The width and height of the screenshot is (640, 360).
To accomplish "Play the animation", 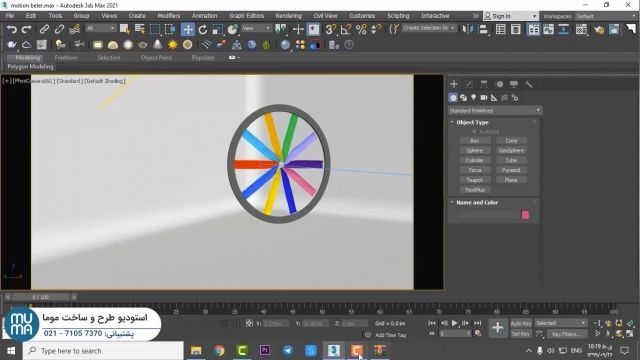I will pos(454,323).
